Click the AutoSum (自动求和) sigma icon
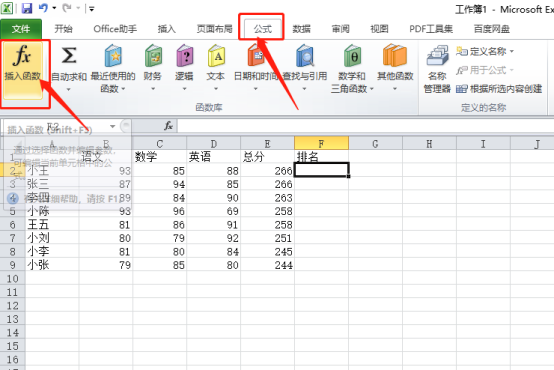 click(69, 55)
